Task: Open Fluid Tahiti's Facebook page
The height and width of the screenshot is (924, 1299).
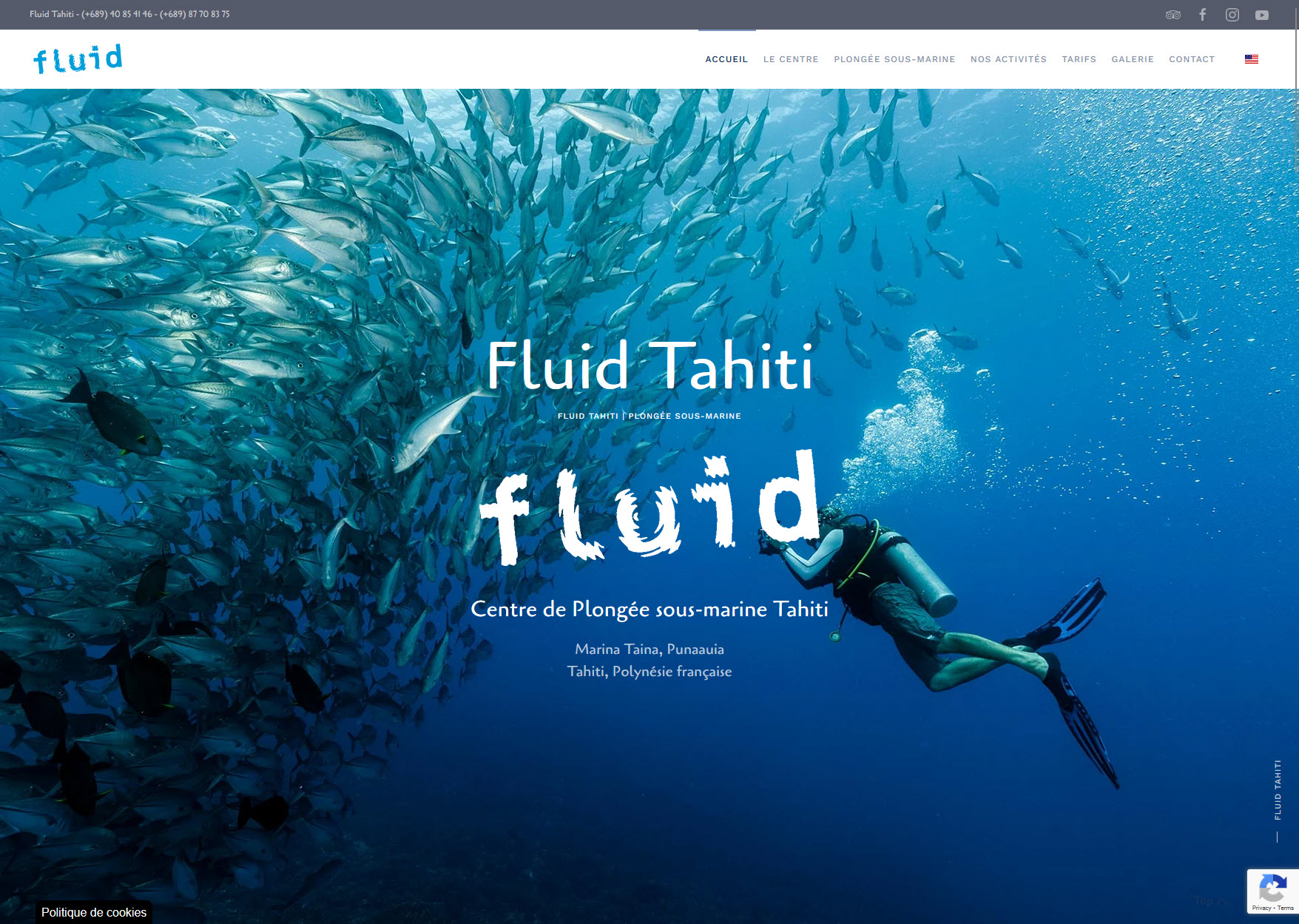Action: pyautogui.click(x=1202, y=14)
